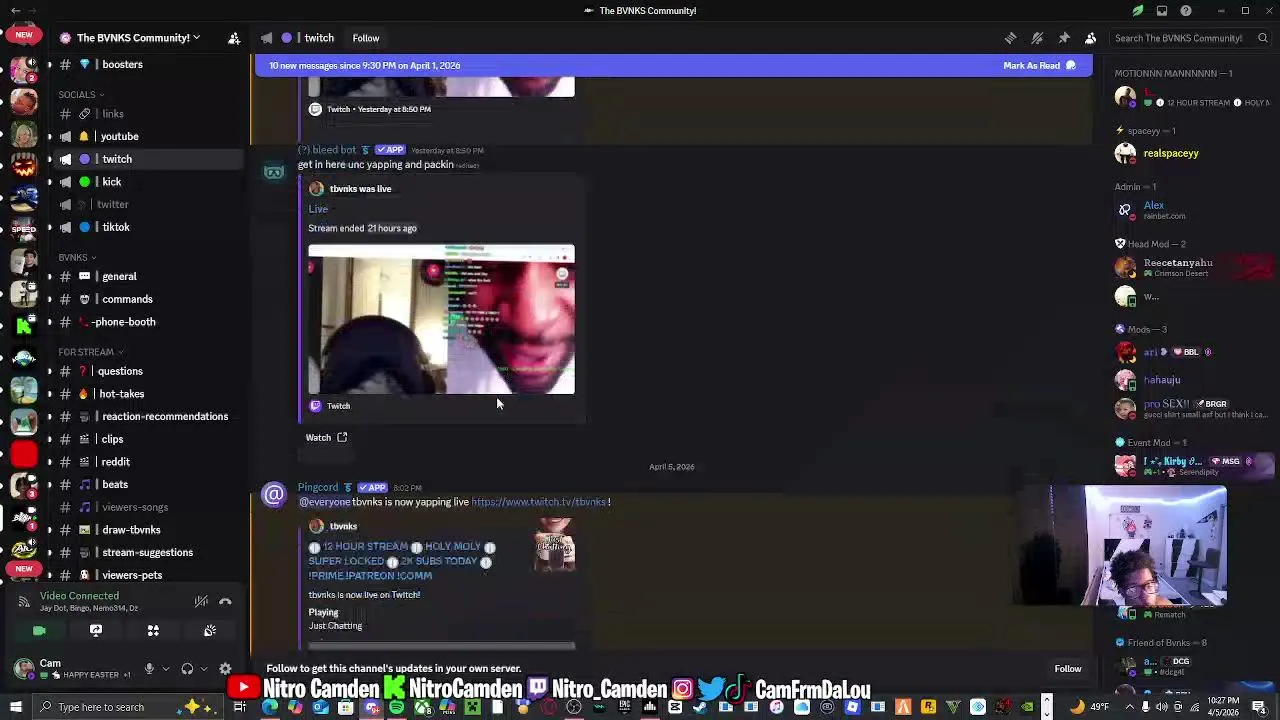Image resolution: width=1280 pixels, height=720 pixels.
Task: Click the bleed bot username
Action: point(327,150)
